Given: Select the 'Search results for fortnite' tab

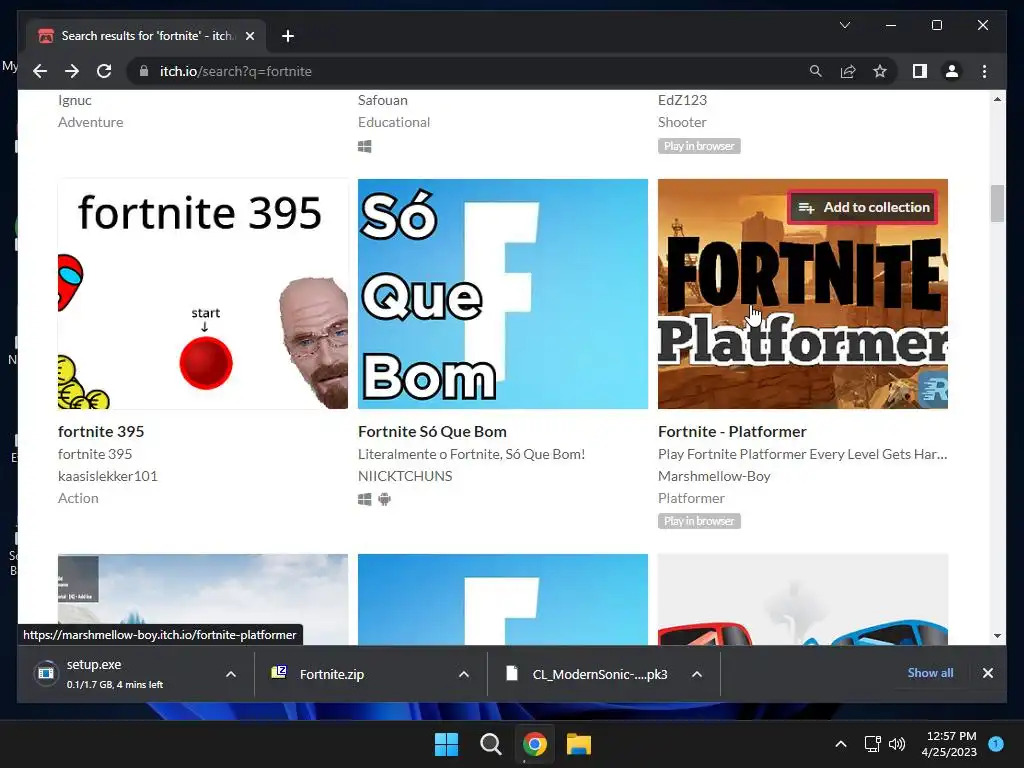Looking at the screenshot, I should [x=146, y=36].
